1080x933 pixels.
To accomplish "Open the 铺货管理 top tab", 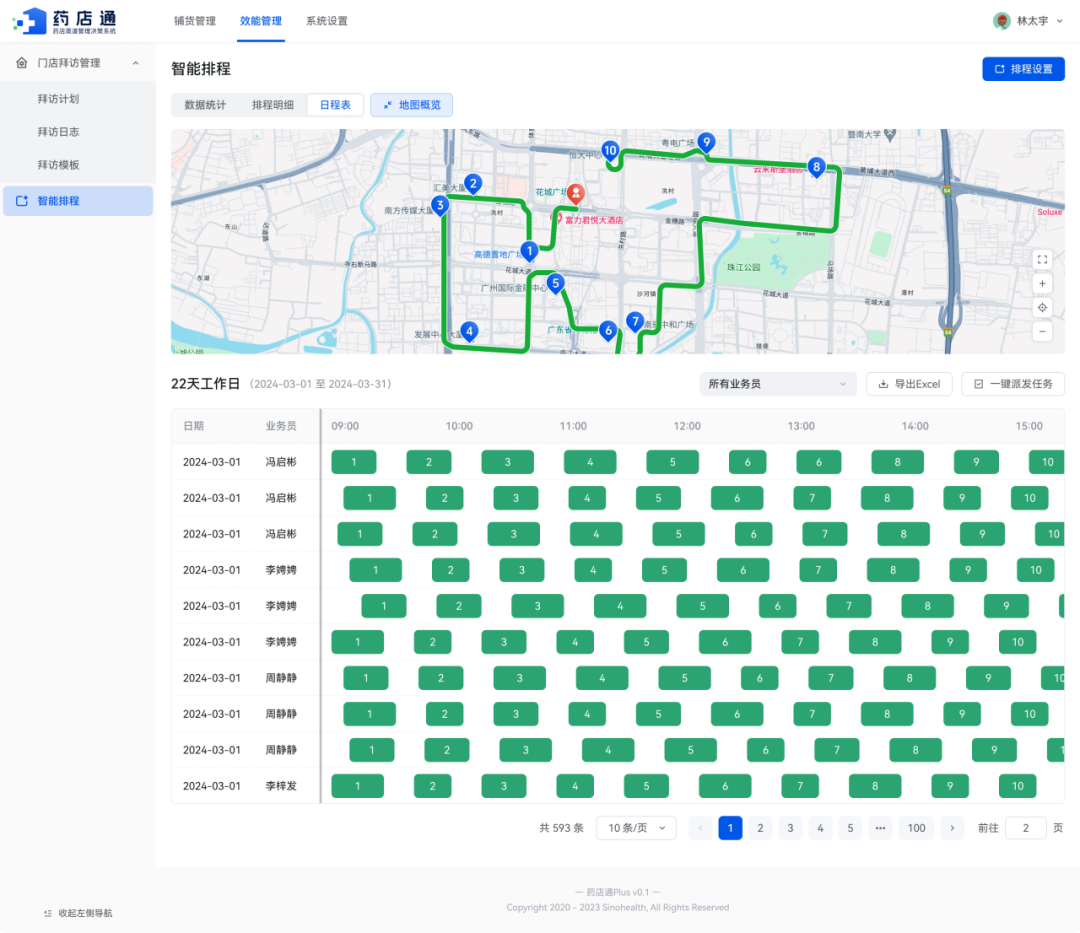I will point(194,21).
